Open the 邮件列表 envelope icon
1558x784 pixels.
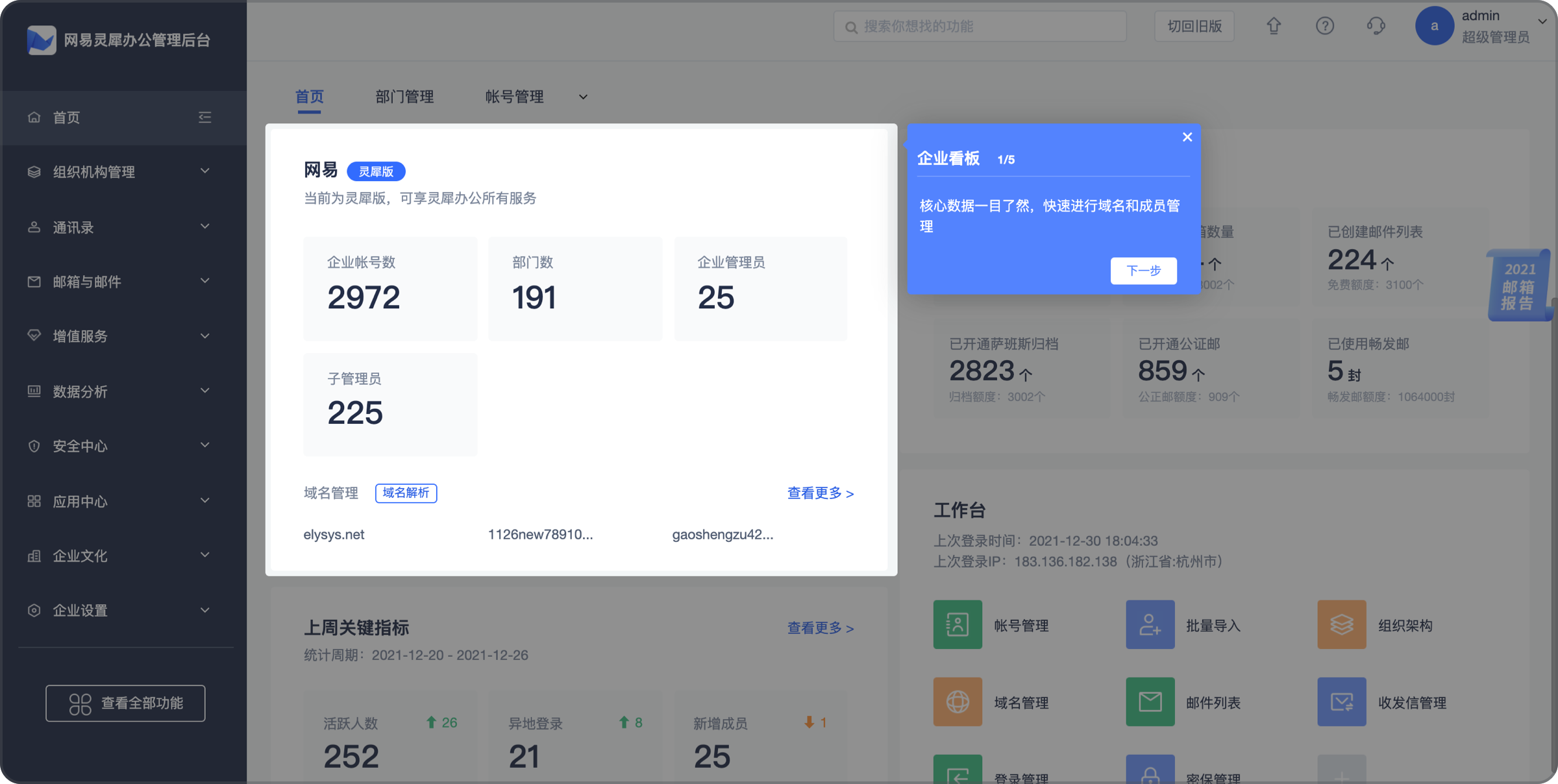[1150, 702]
